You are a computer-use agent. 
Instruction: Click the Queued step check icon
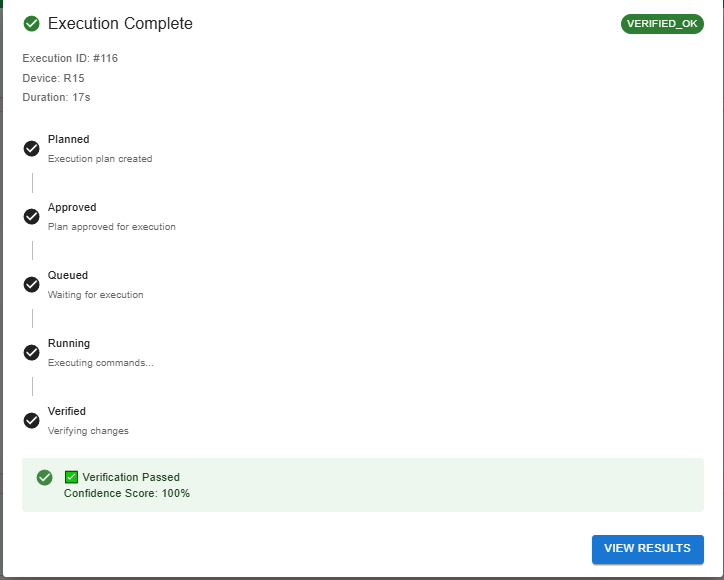point(31,284)
